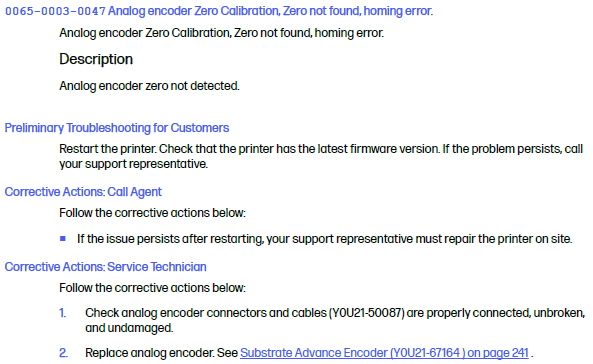Select the 'If the issue persists after restarting' bullet text
The image size is (593, 364).
click(x=324, y=239)
